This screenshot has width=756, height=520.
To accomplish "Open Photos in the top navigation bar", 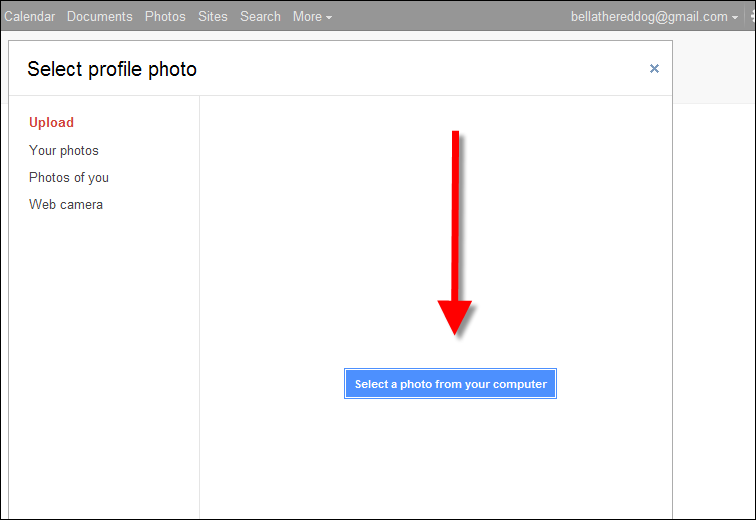I will coord(165,17).
